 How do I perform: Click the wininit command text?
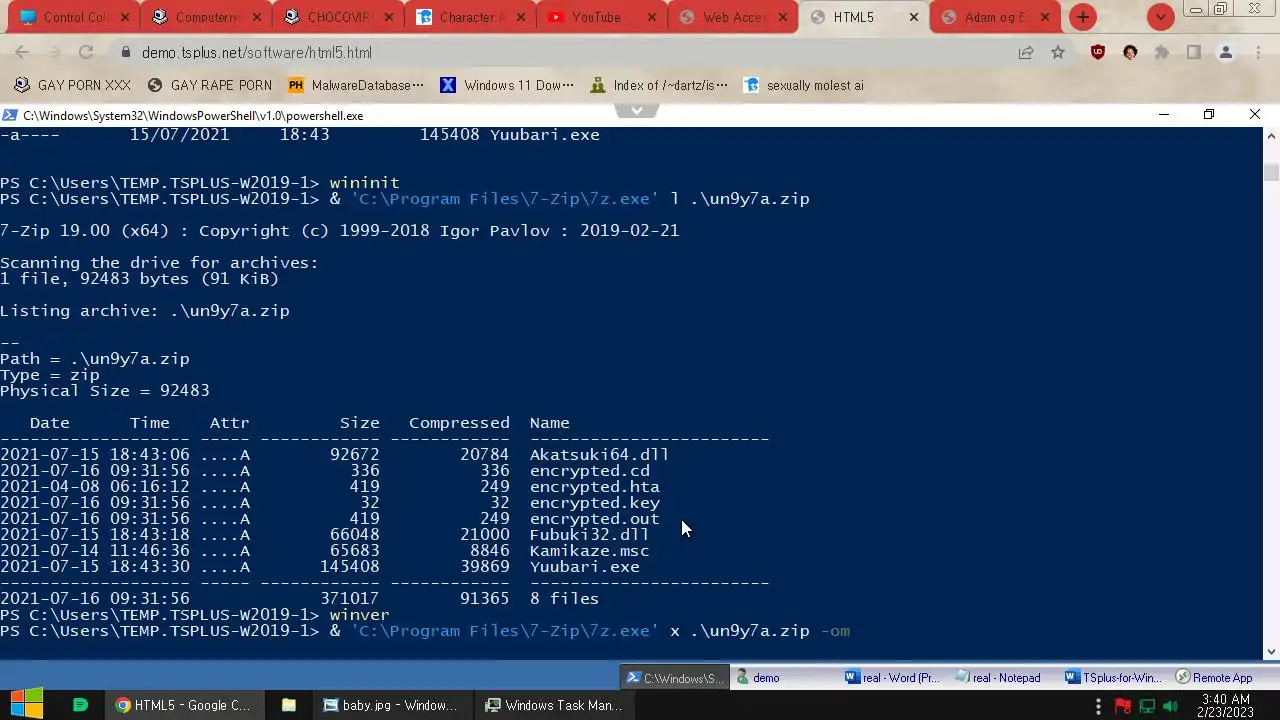(x=364, y=183)
